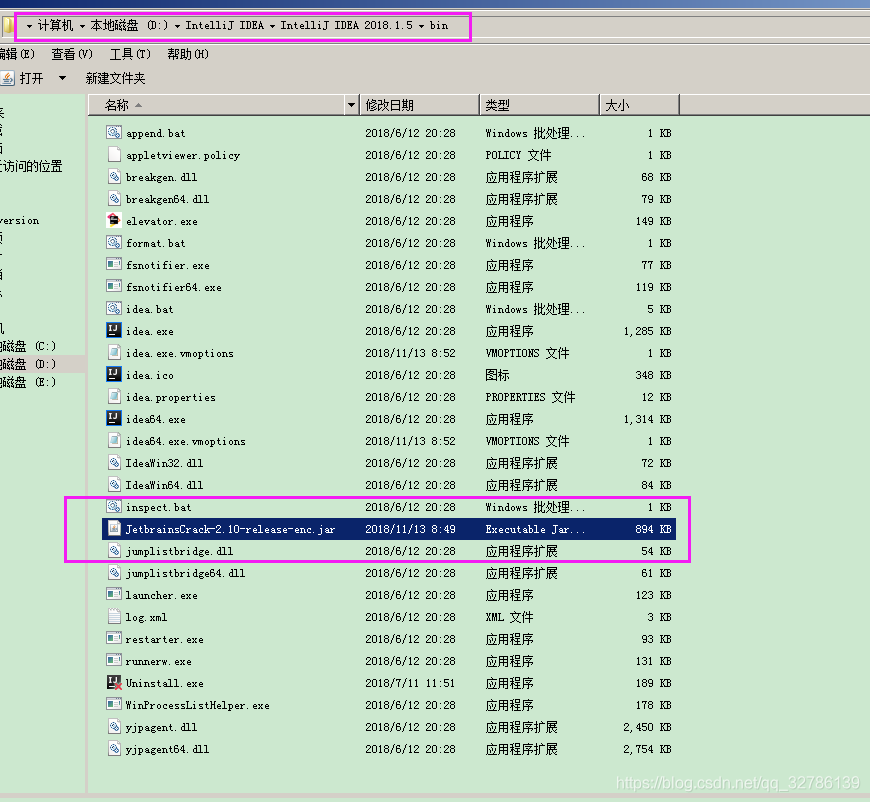Click the breakgen.dll file icon
Screen dimensions: 870x802
point(114,176)
